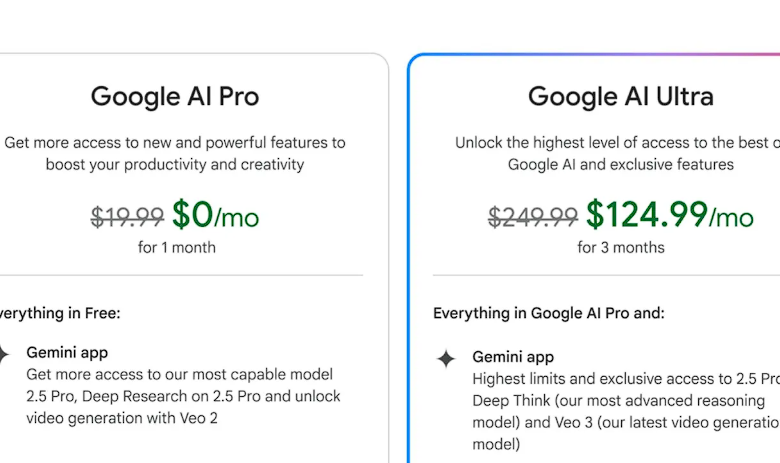Viewport: 780px width, 463px height.
Task: Click "Everything in Google AI Pro and:" label
Action: (x=549, y=313)
